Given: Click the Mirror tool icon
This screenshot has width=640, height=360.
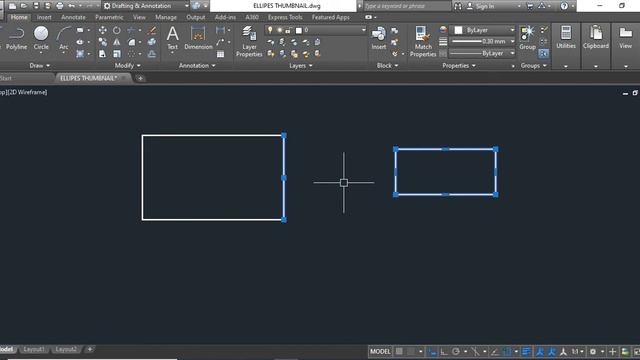Looking at the screenshot, I should point(117,42).
